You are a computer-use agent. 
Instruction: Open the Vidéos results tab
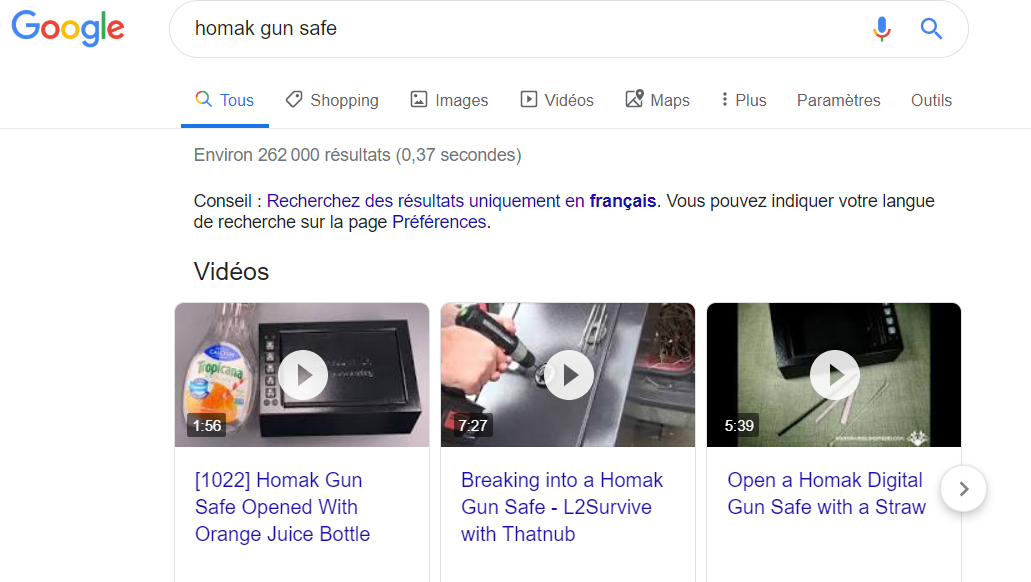click(x=557, y=100)
